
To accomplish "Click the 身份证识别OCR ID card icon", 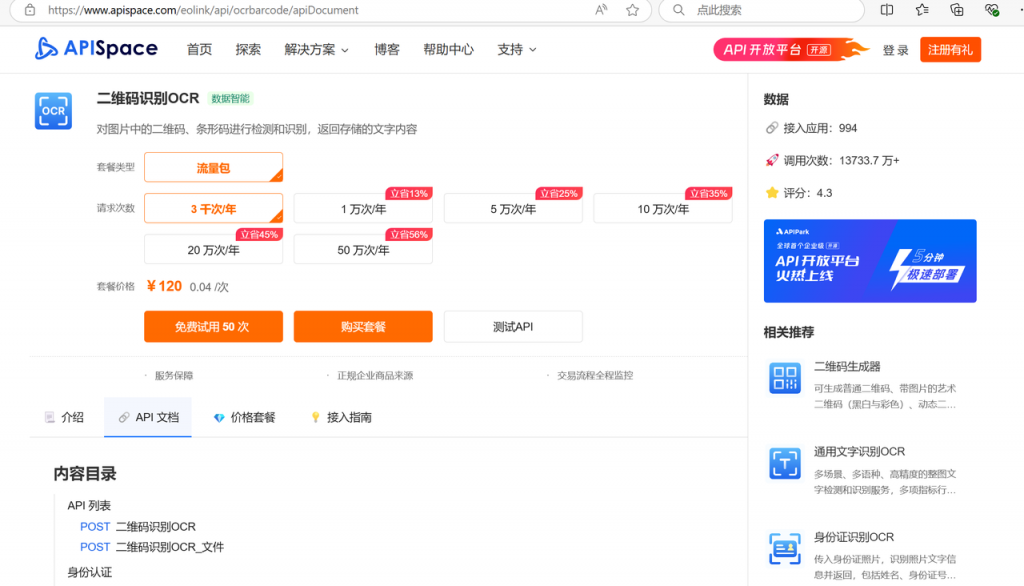I will click(785, 549).
